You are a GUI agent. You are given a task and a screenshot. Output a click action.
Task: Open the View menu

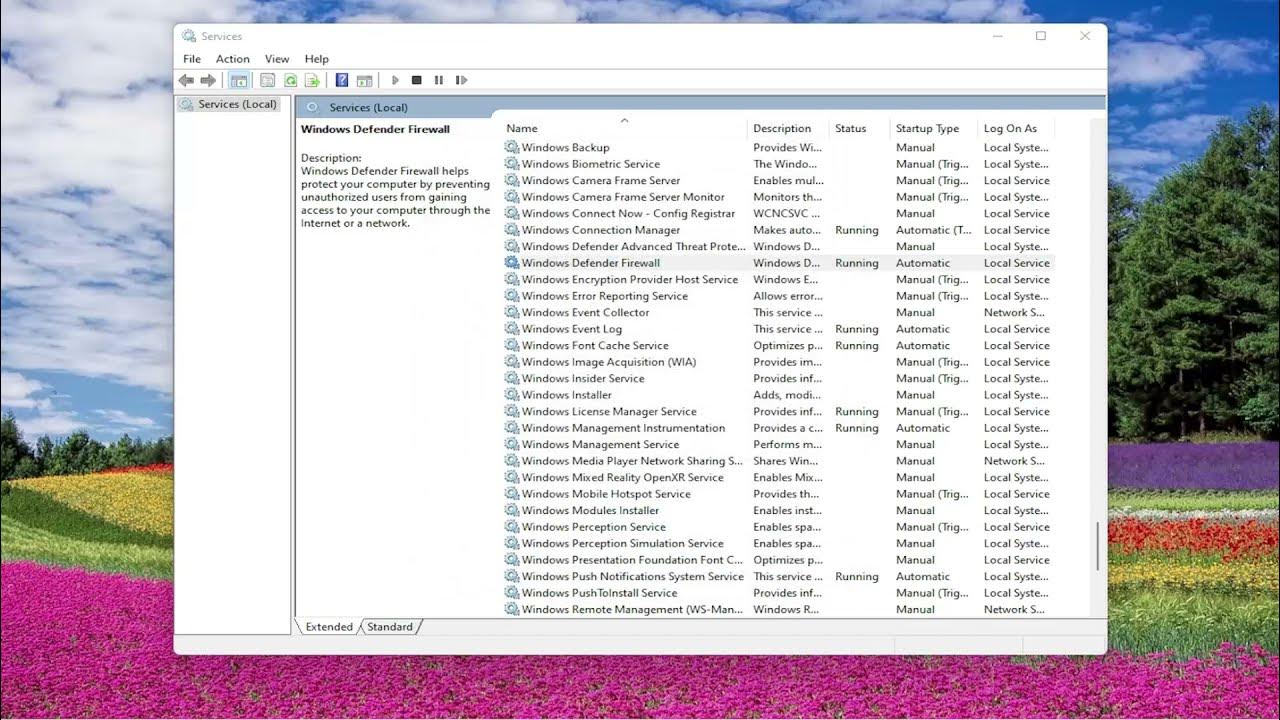pos(277,59)
